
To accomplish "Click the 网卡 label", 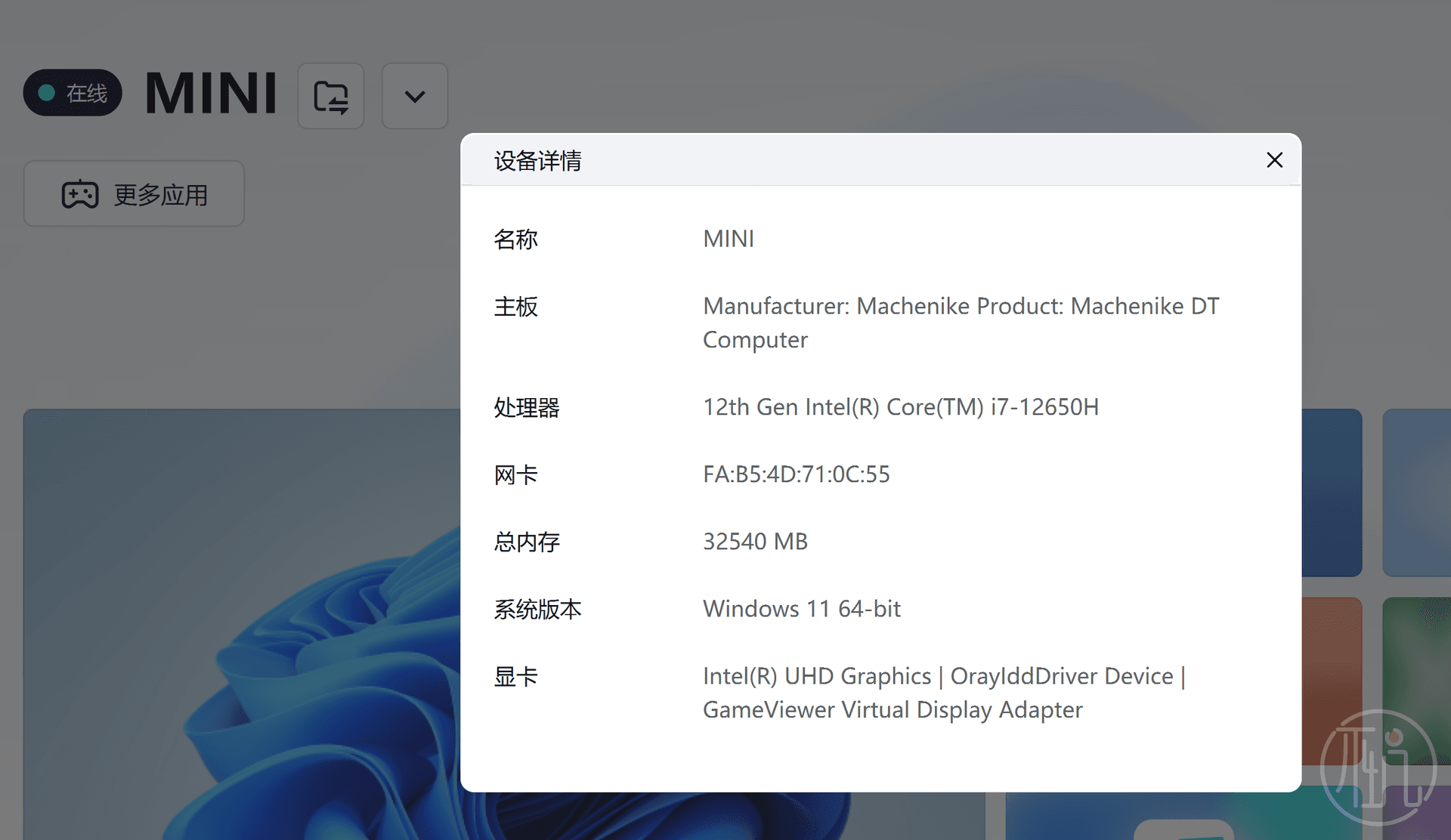I will pos(515,475).
